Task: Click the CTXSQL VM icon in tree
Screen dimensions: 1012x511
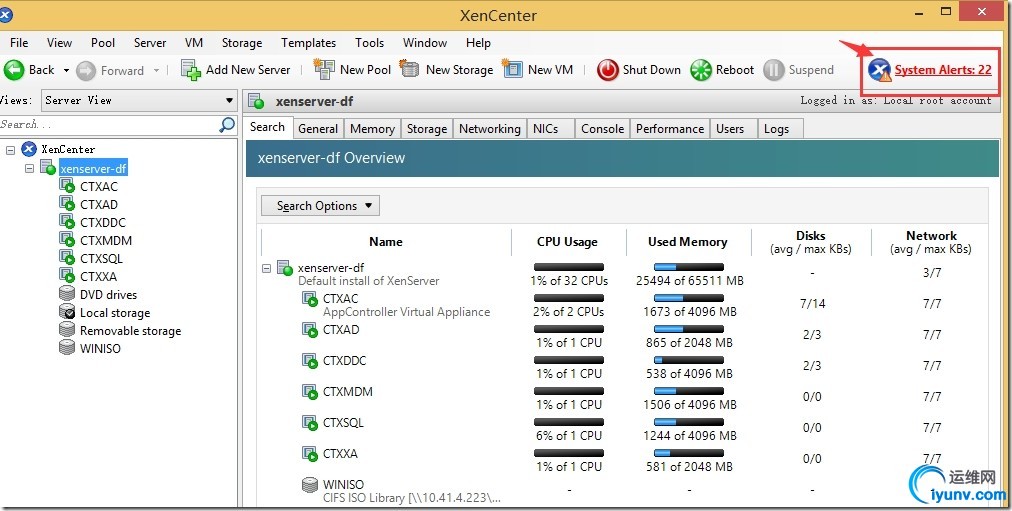Action: point(67,258)
